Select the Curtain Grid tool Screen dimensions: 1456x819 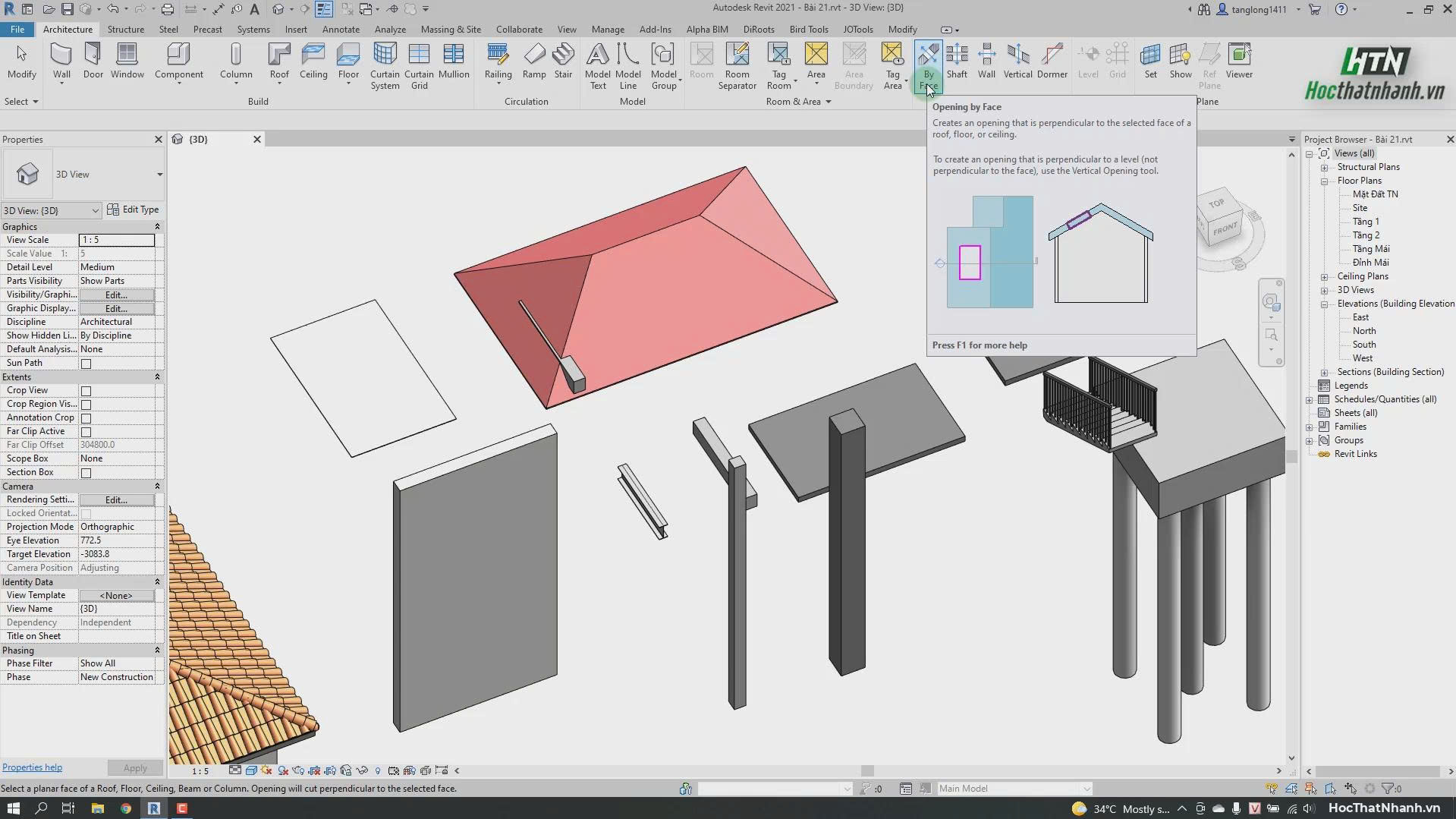[419, 66]
